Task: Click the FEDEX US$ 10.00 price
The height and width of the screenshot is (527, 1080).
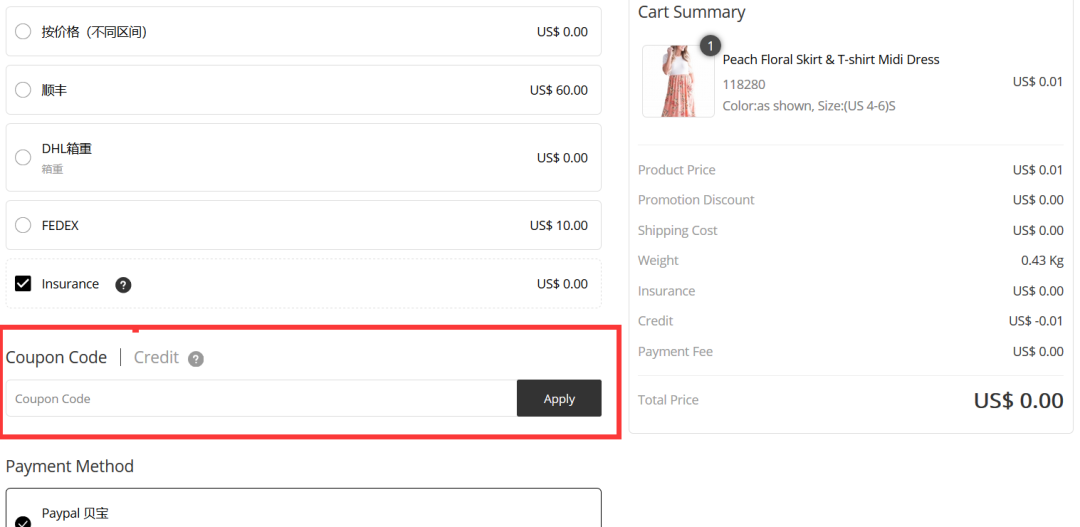Action: click(559, 225)
